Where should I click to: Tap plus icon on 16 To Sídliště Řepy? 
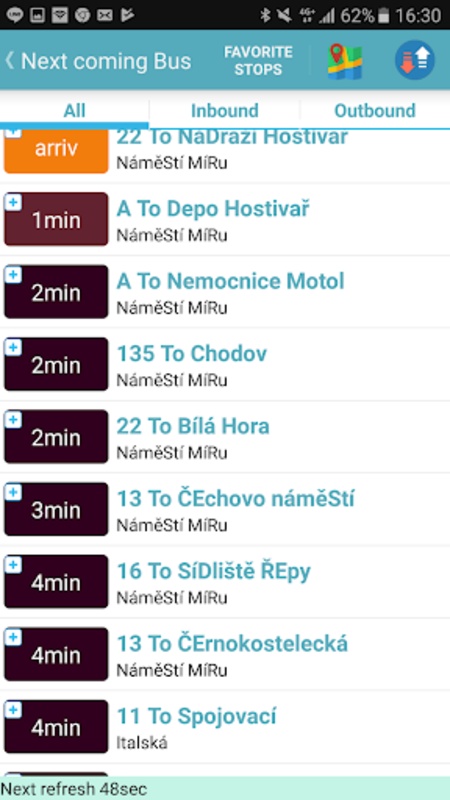[x=13, y=565]
